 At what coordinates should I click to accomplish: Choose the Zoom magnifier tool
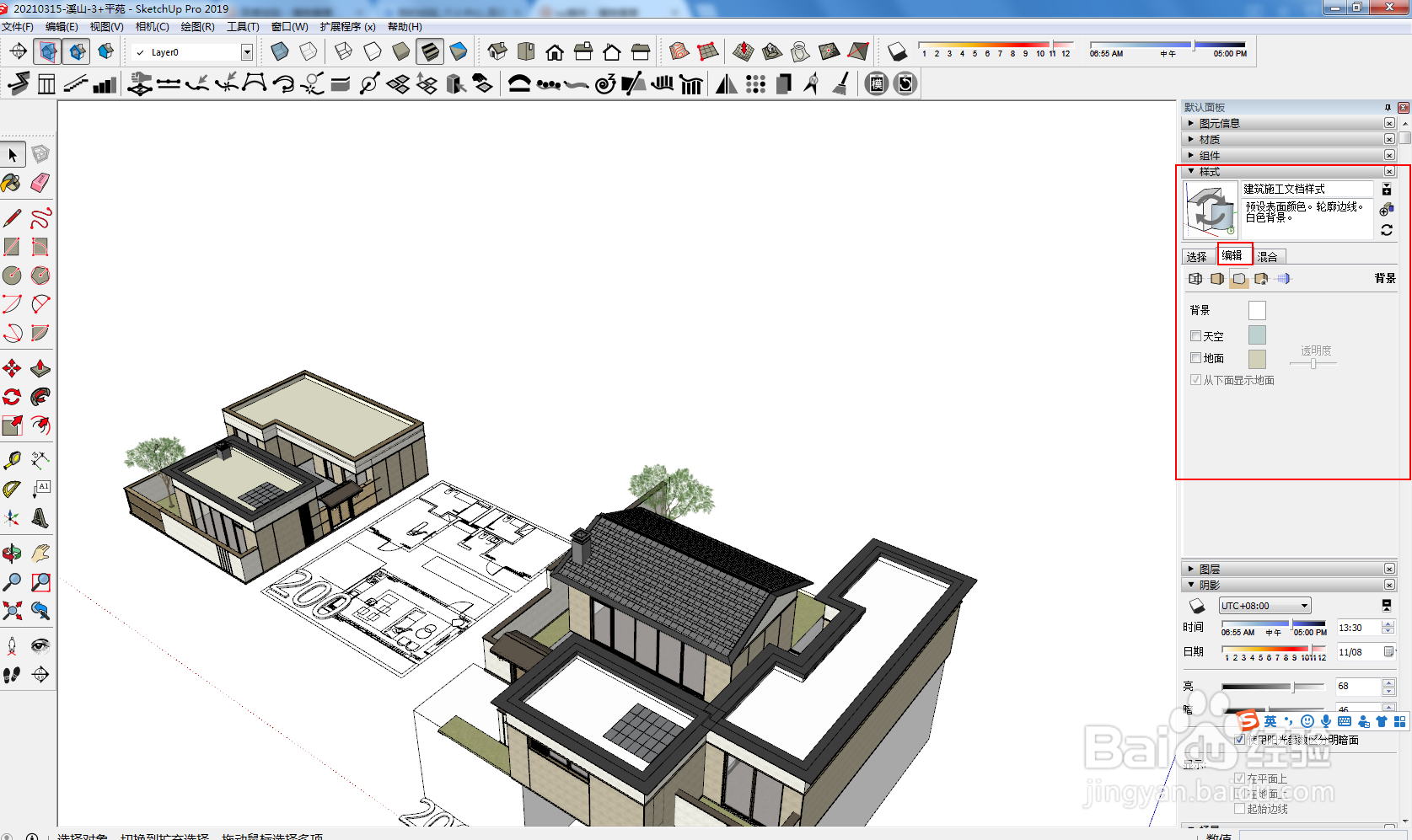(x=12, y=582)
